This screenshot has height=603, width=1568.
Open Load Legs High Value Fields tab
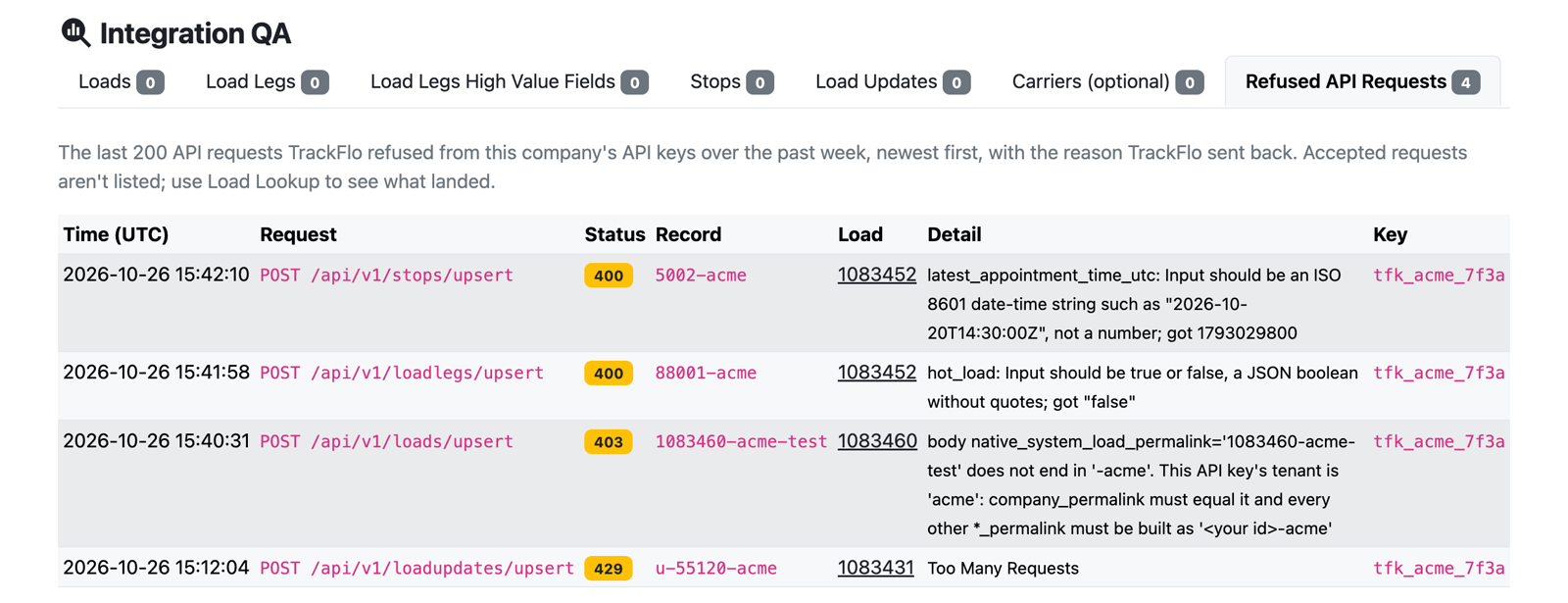(x=509, y=81)
